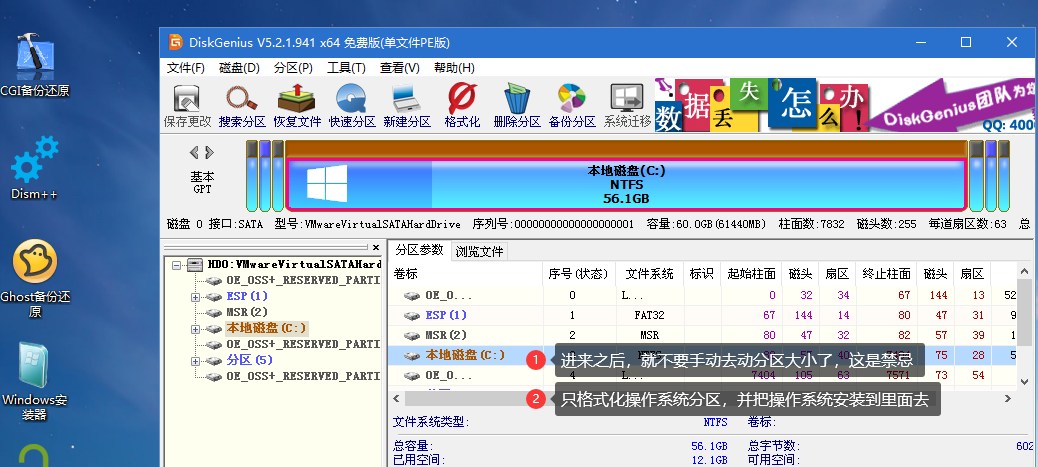Choose the 格式化 (Format) toolbar icon
This screenshot has height=467, width=1038.
tap(462, 106)
